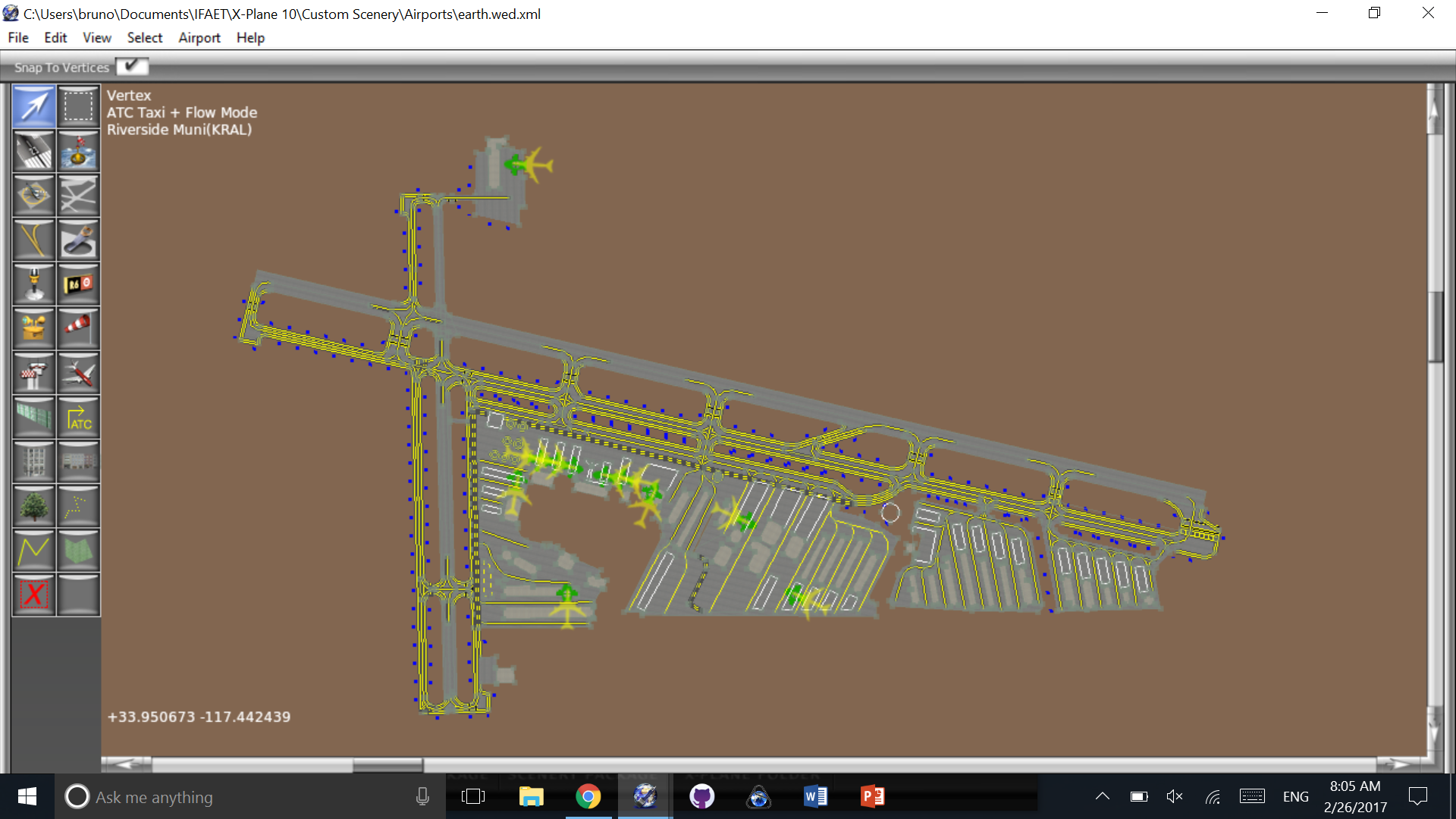Pick the Tower viewpoint tool
The width and height of the screenshot is (1456, 819).
tap(33, 373)
